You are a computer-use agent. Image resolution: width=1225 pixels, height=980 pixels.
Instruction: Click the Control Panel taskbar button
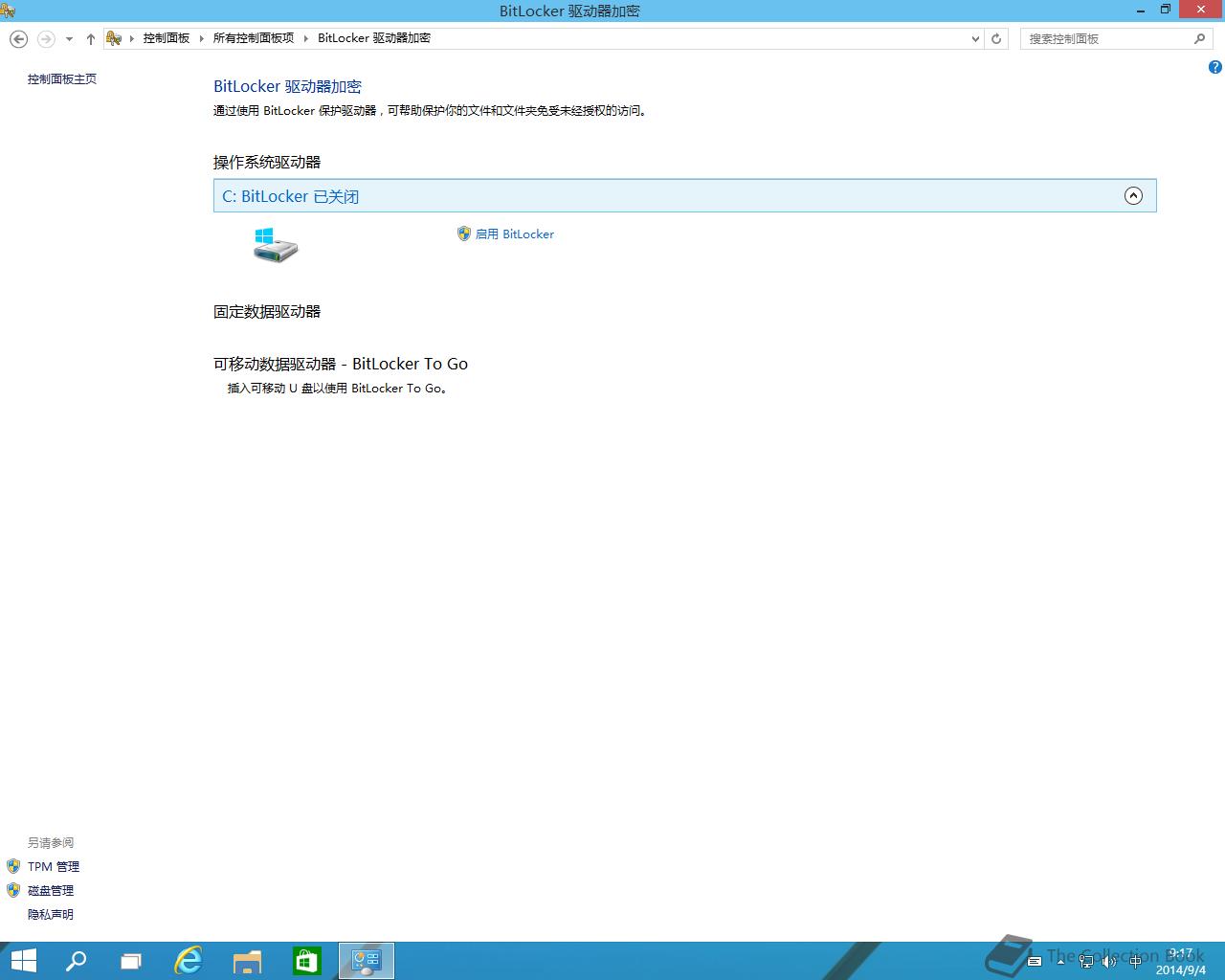[x=367, y=961]
